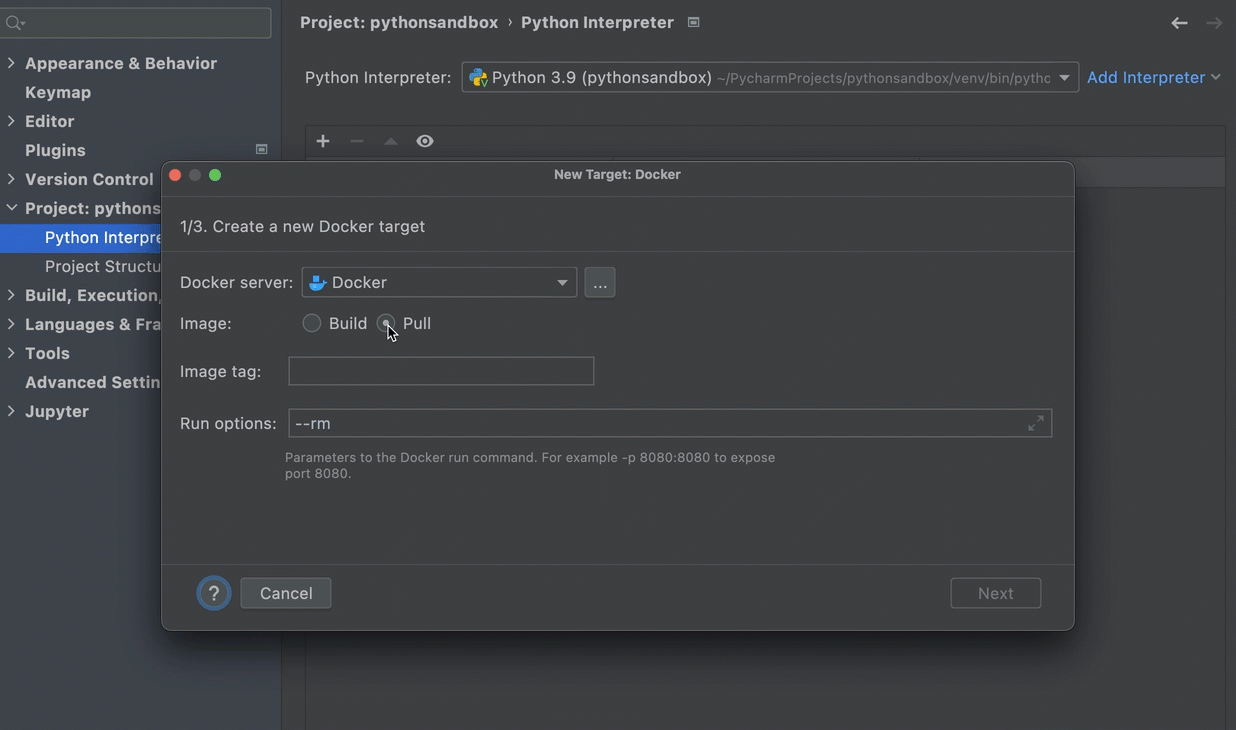Viewport: 1236px width, 730px height.
Task: Expand the Run options field editor
Action: pos(1036,423)
